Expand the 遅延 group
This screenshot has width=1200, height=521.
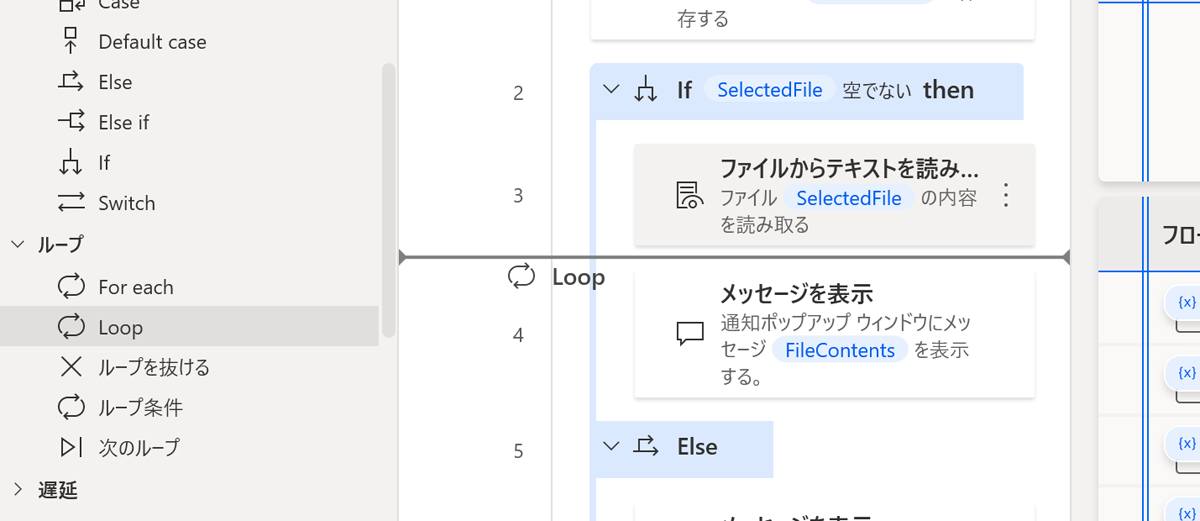pos(18,489)
